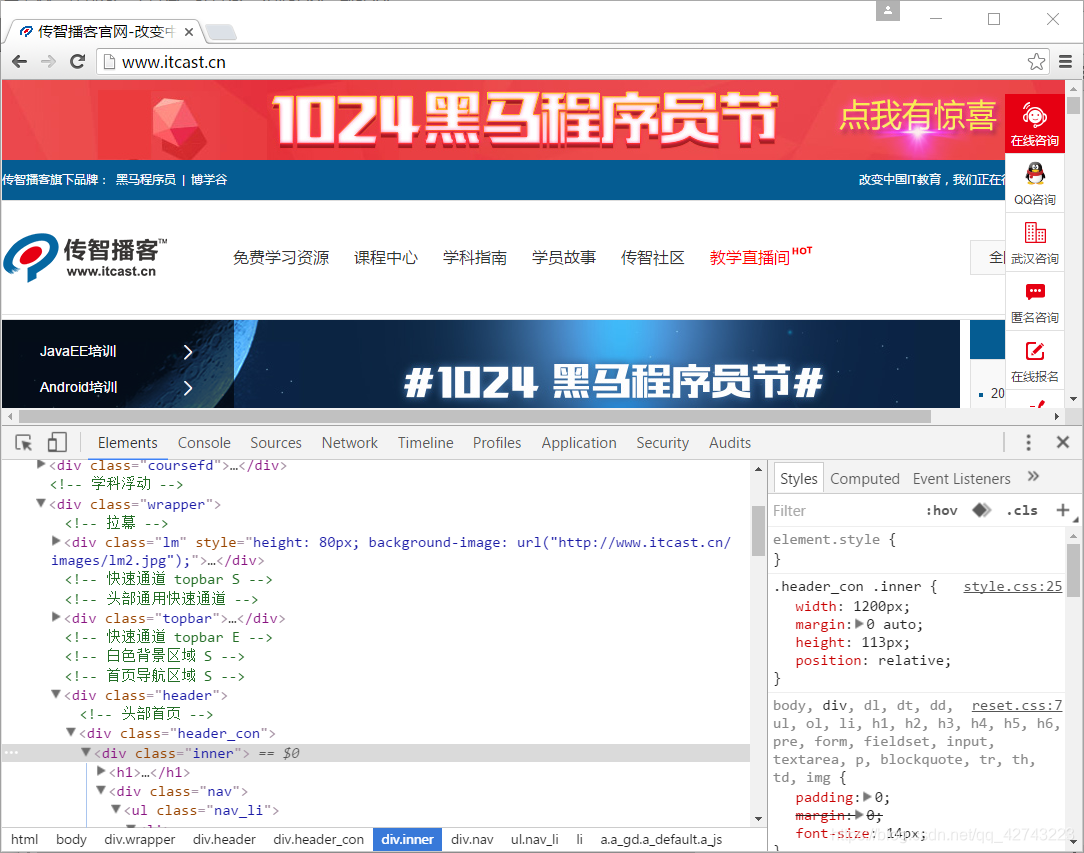
Task: Collapse the div class header node
Action: [x=57, y=694]
